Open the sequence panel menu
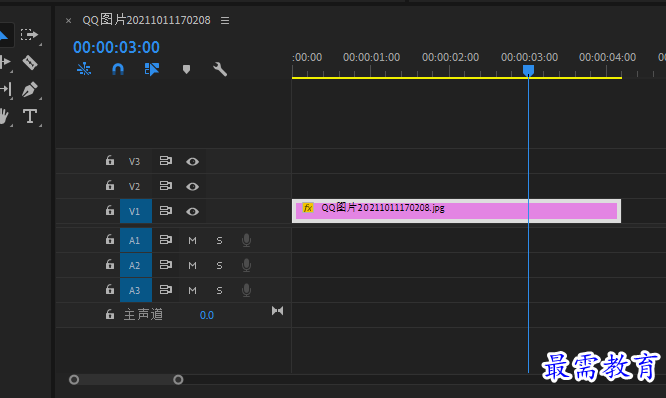Image resolution: width=666 pixels, height=398 pixels. (225, 20)
